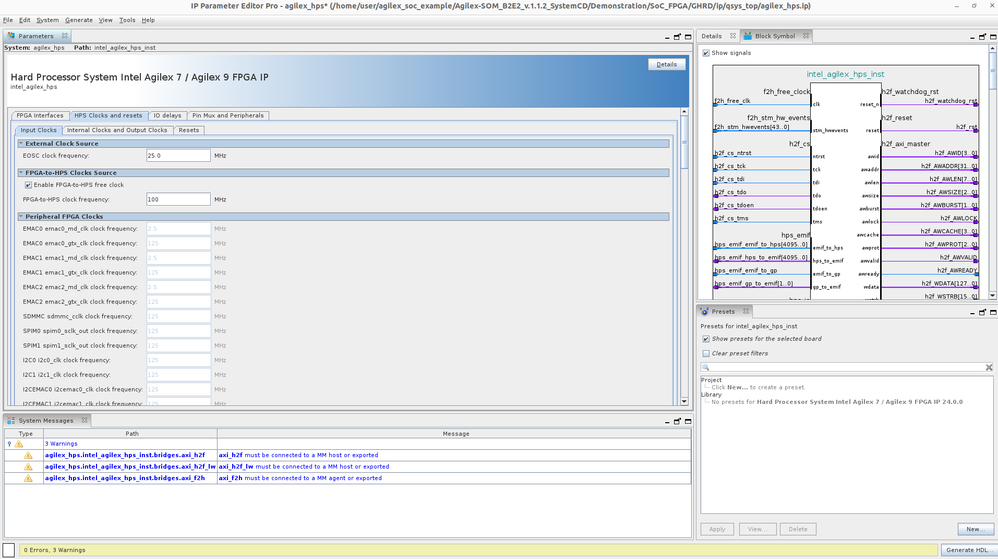Collapse the 3 Warnings tree node

[x=9, y=443]
